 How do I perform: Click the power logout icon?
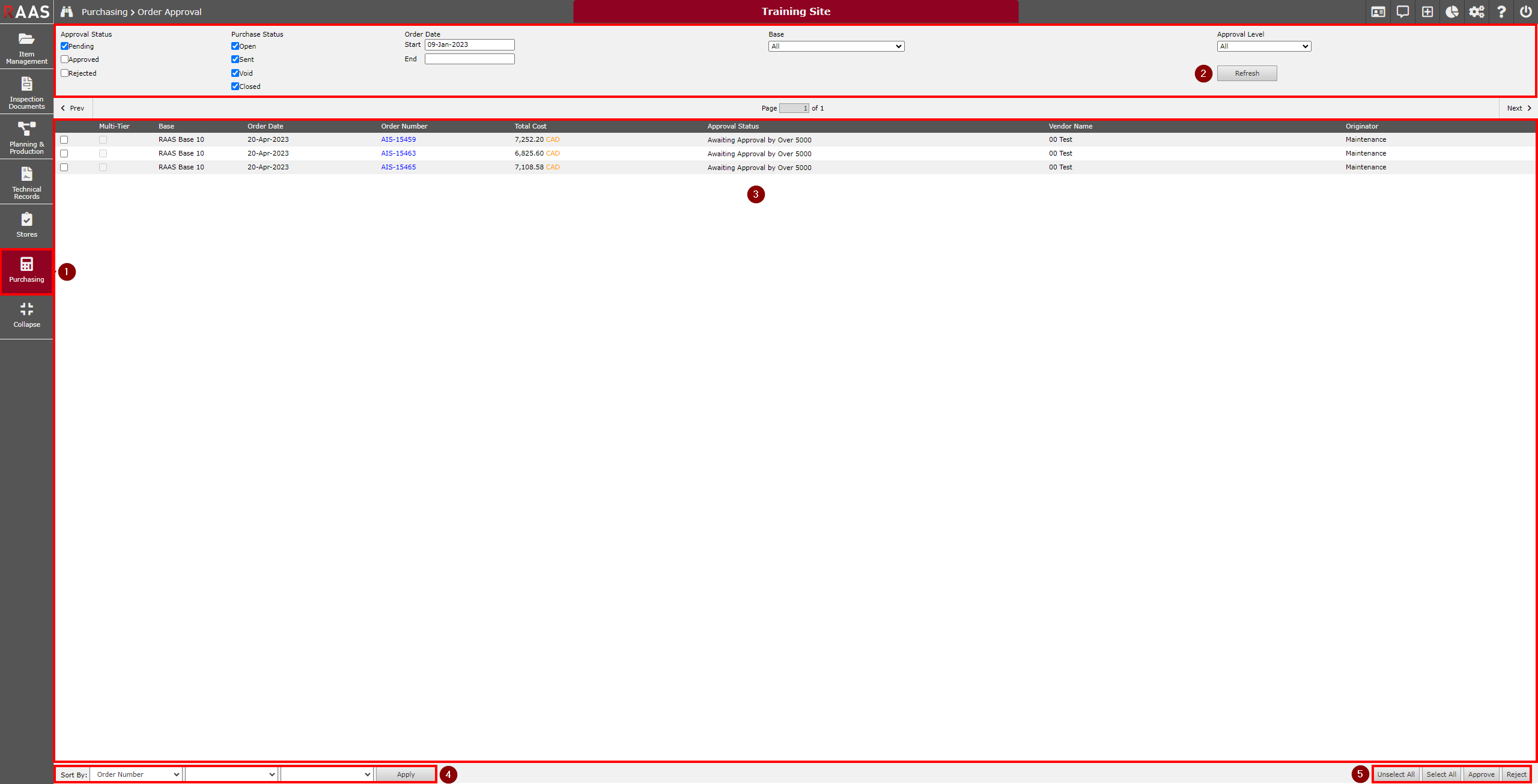point(1525,11)
